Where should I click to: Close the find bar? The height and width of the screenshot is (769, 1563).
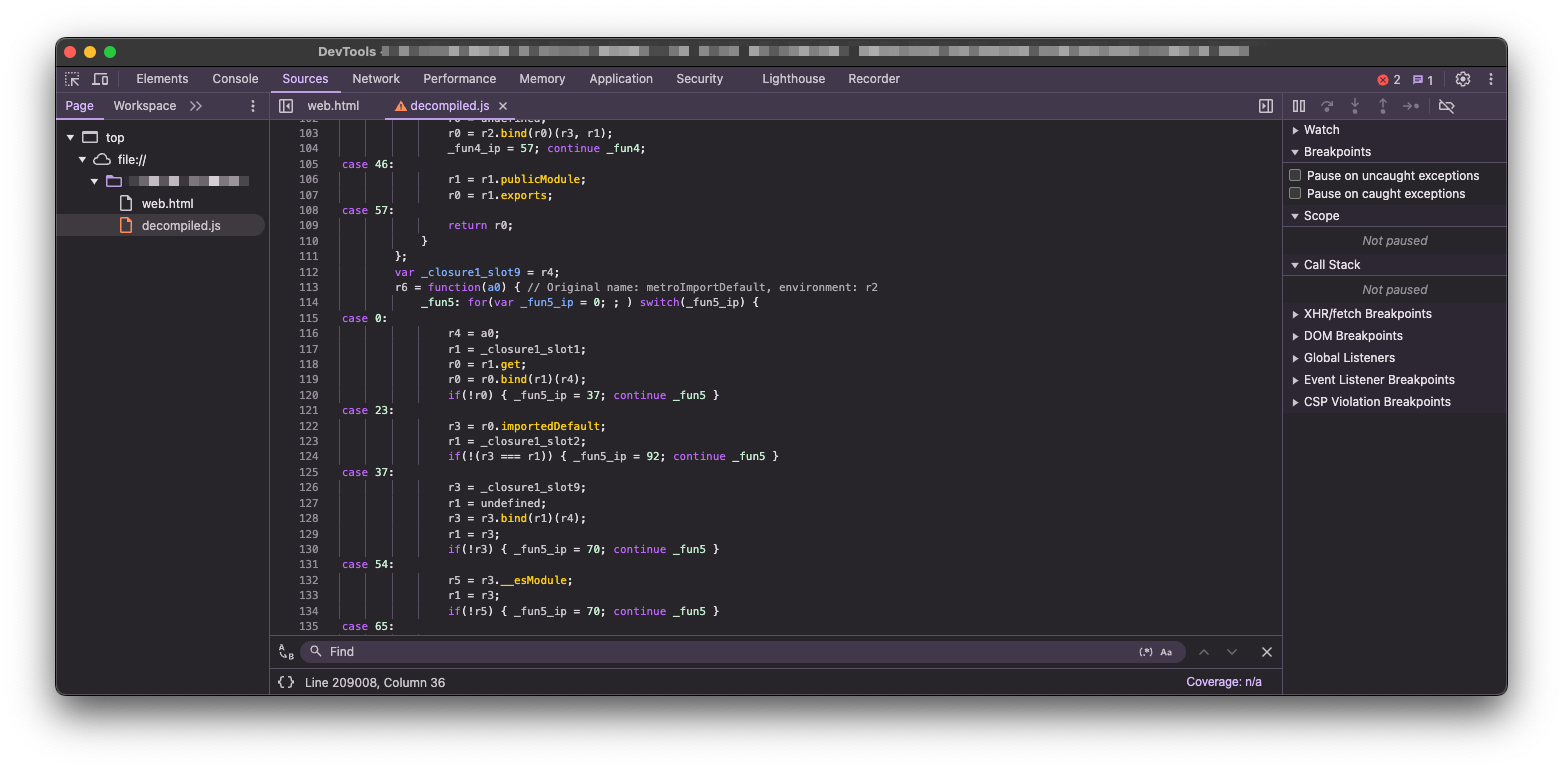[x=1267, y=652]
